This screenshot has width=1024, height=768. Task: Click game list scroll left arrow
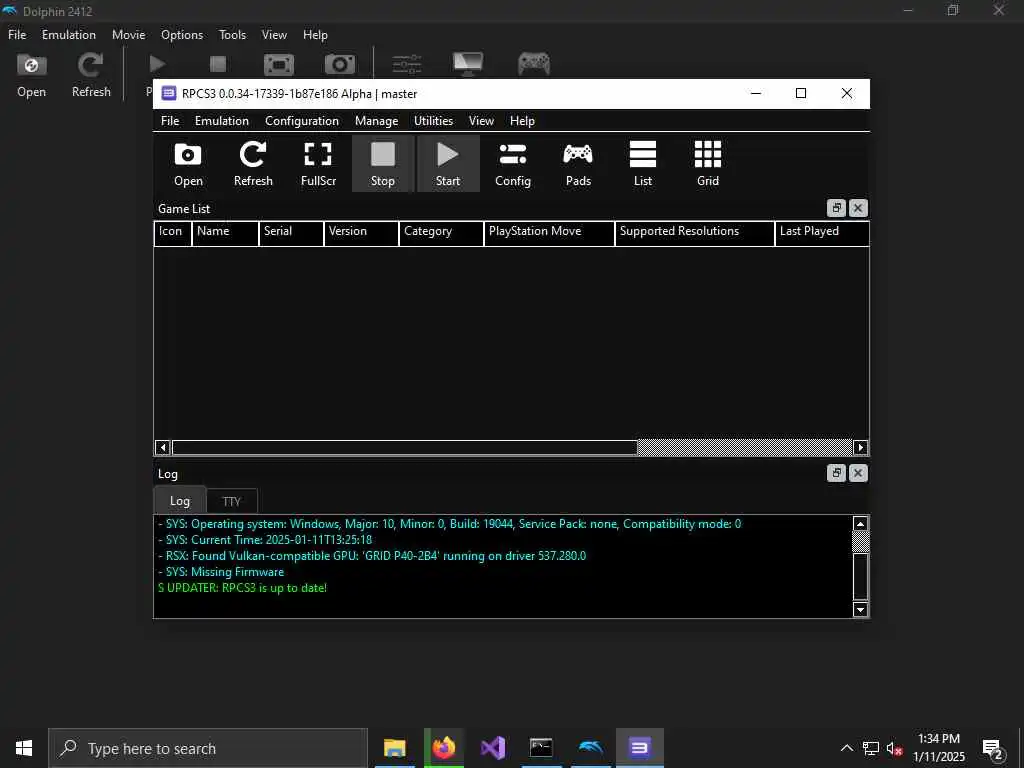click(x=163, y=447)
